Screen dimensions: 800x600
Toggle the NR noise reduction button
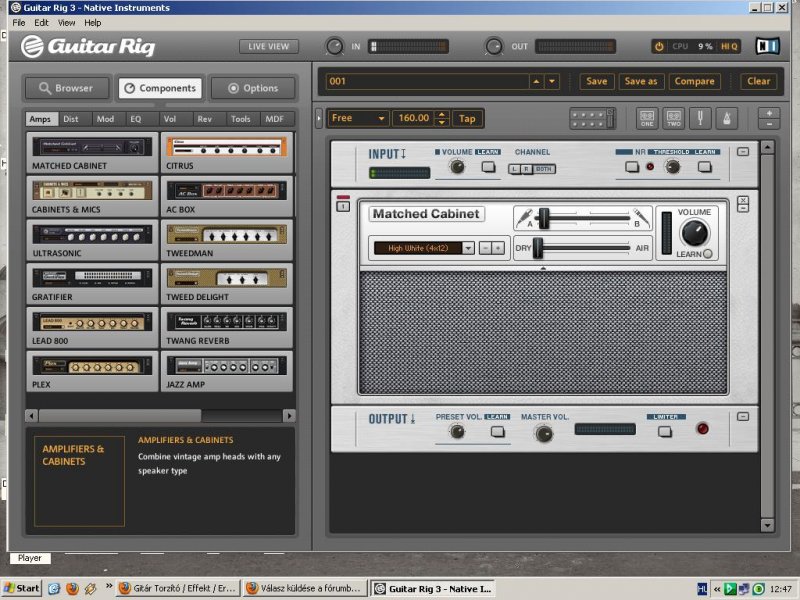(x=632, y=167)
